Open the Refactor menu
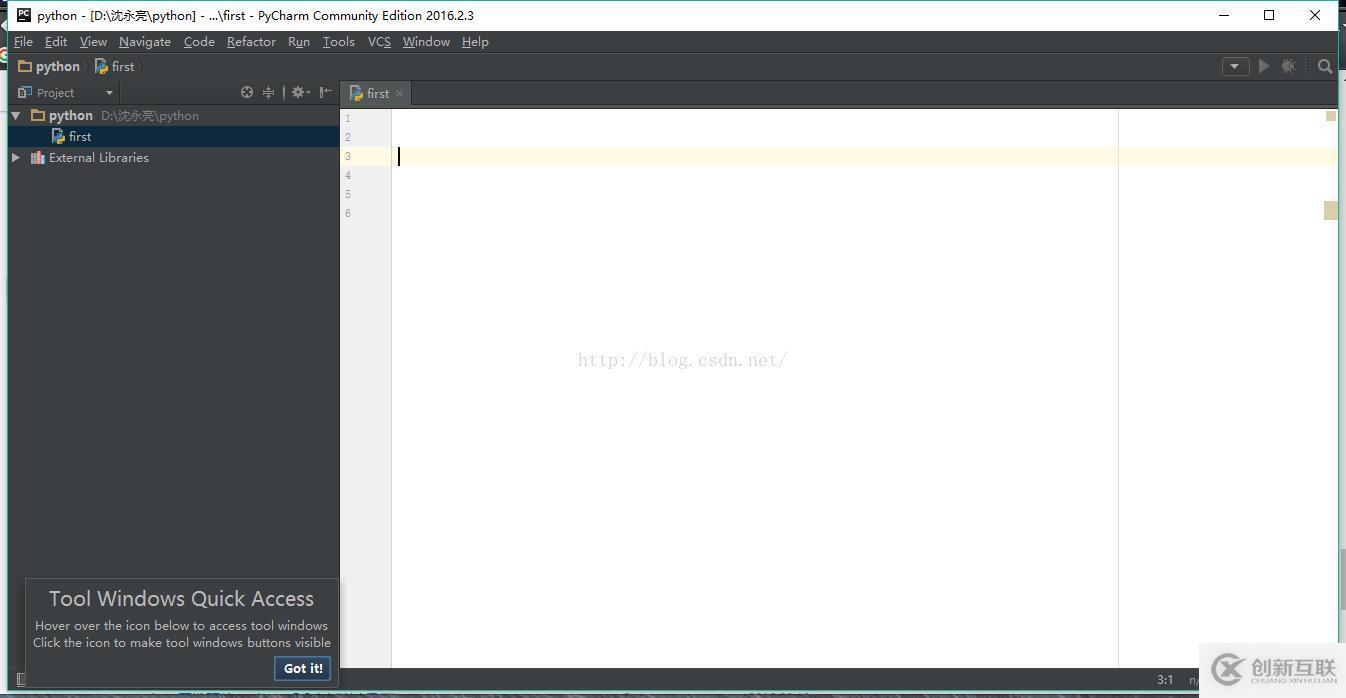The image size is (1346, 698). coord(251,42)
